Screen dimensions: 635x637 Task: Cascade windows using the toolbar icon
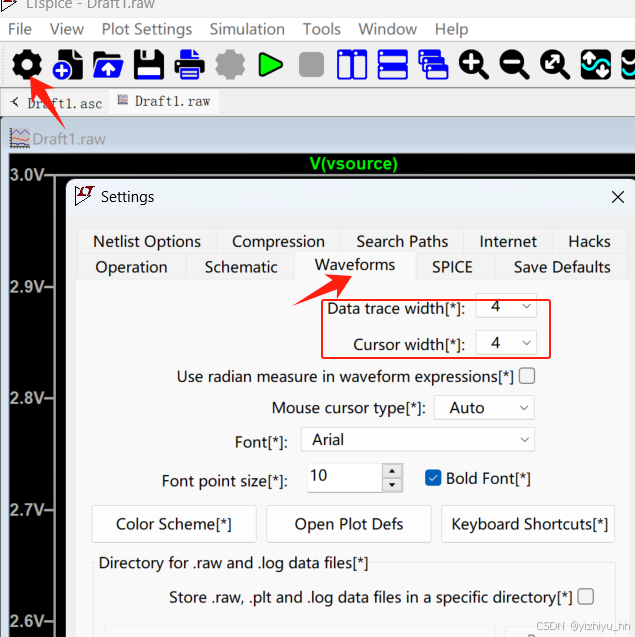433,64
